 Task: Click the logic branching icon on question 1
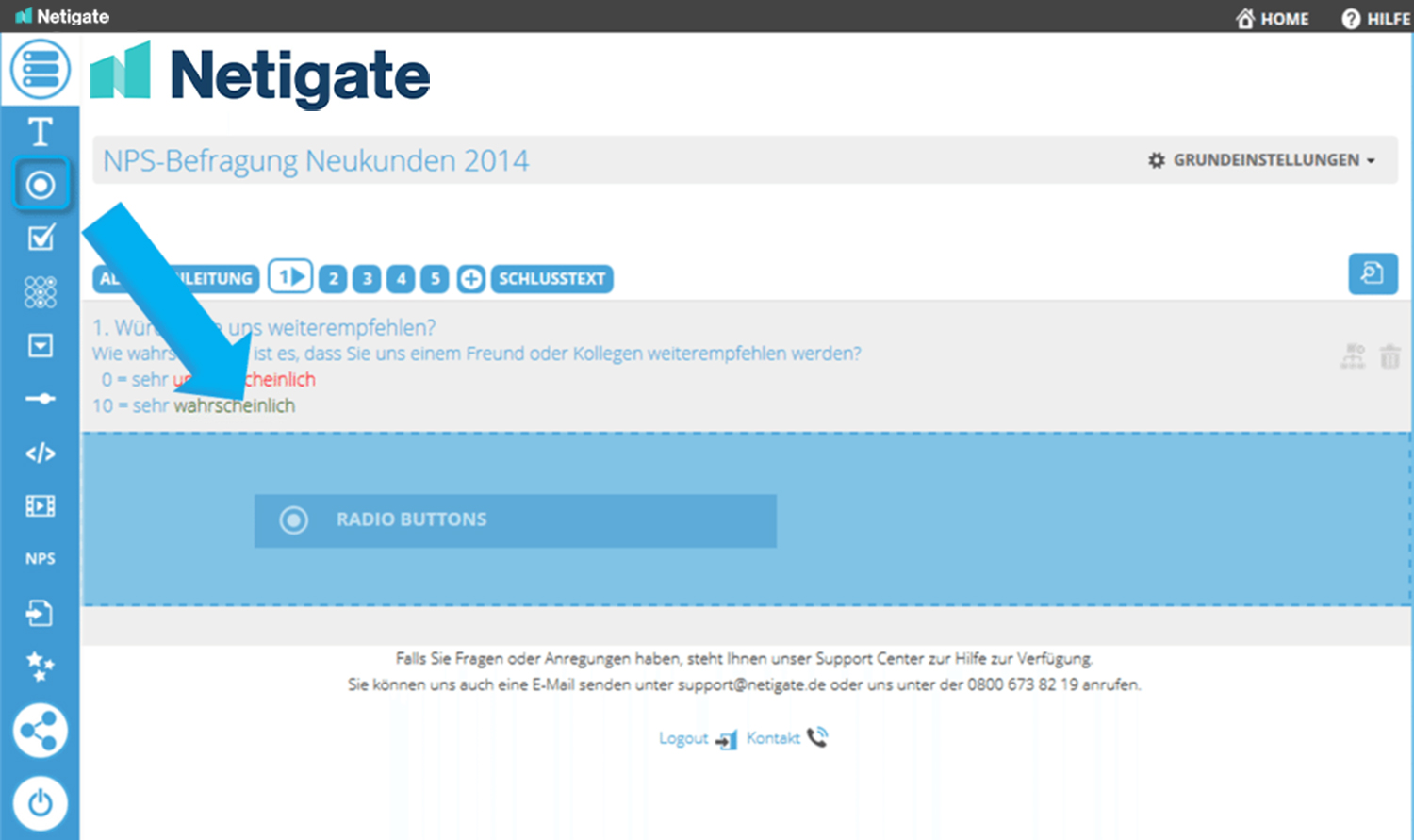point(1354,356)
